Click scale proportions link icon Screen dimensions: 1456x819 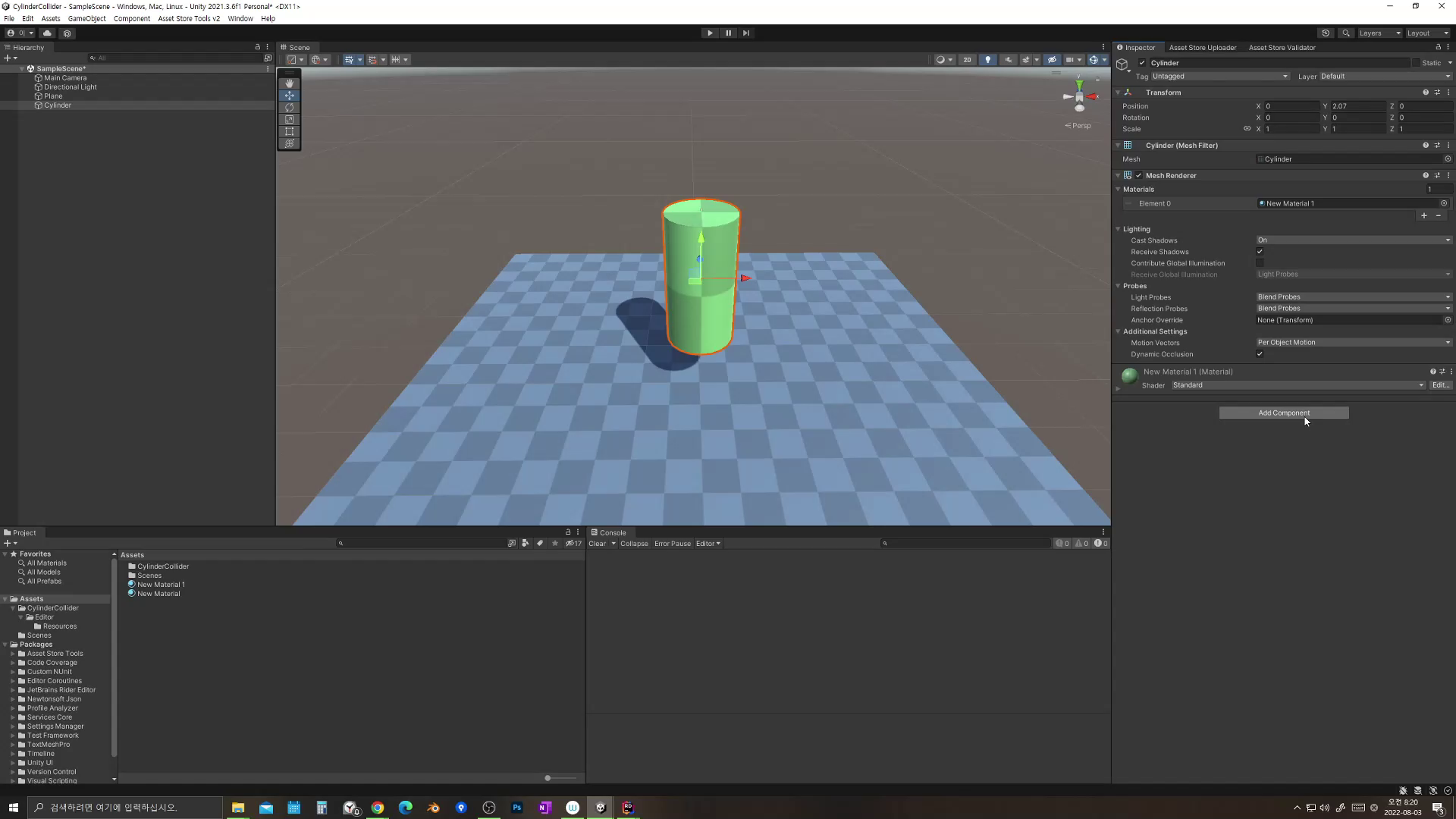click(1247, 129)
